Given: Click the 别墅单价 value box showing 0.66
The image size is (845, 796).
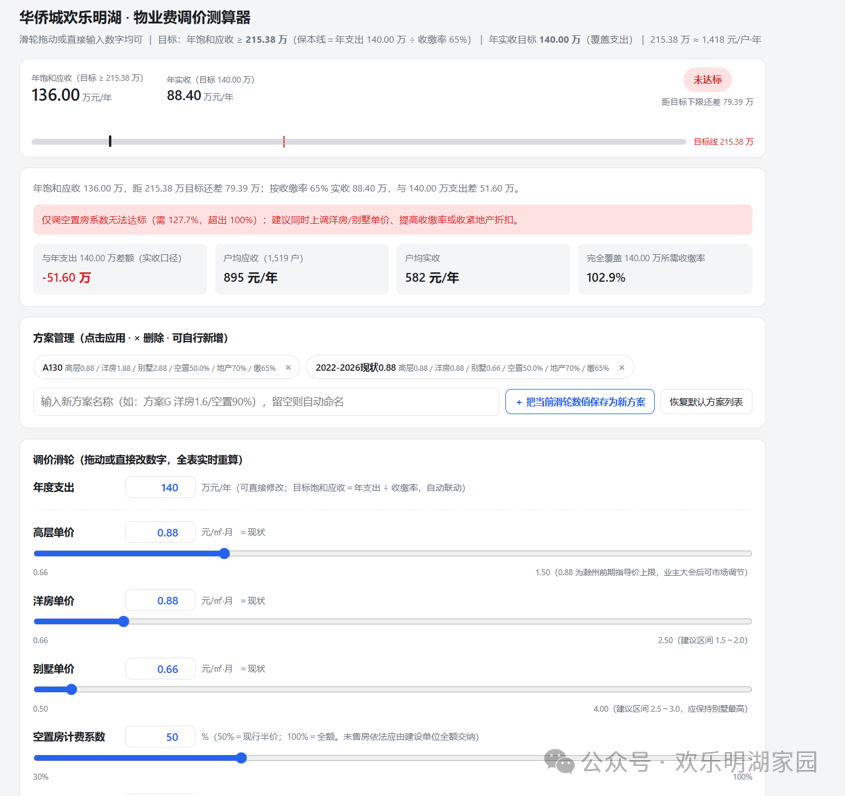Looking at the screenshot, I should (x=160, y=669).
